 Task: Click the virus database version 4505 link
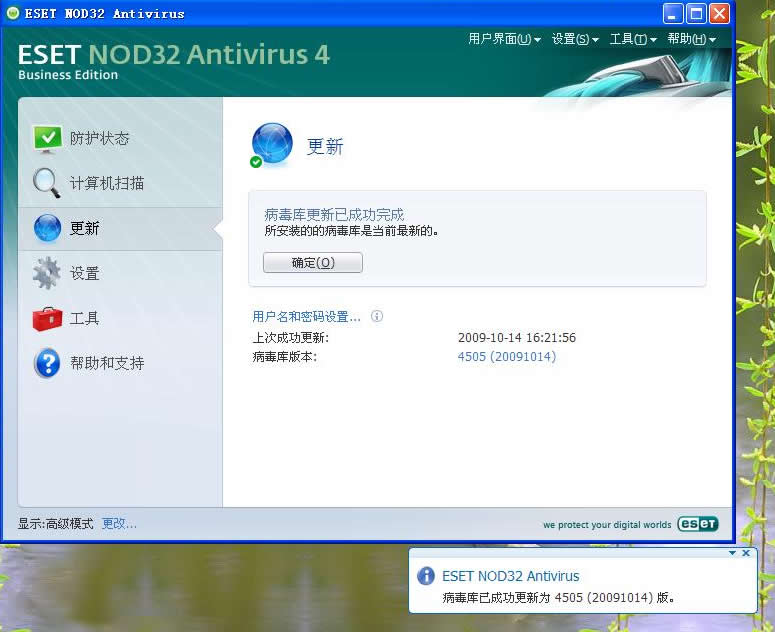tap(506, 357)
